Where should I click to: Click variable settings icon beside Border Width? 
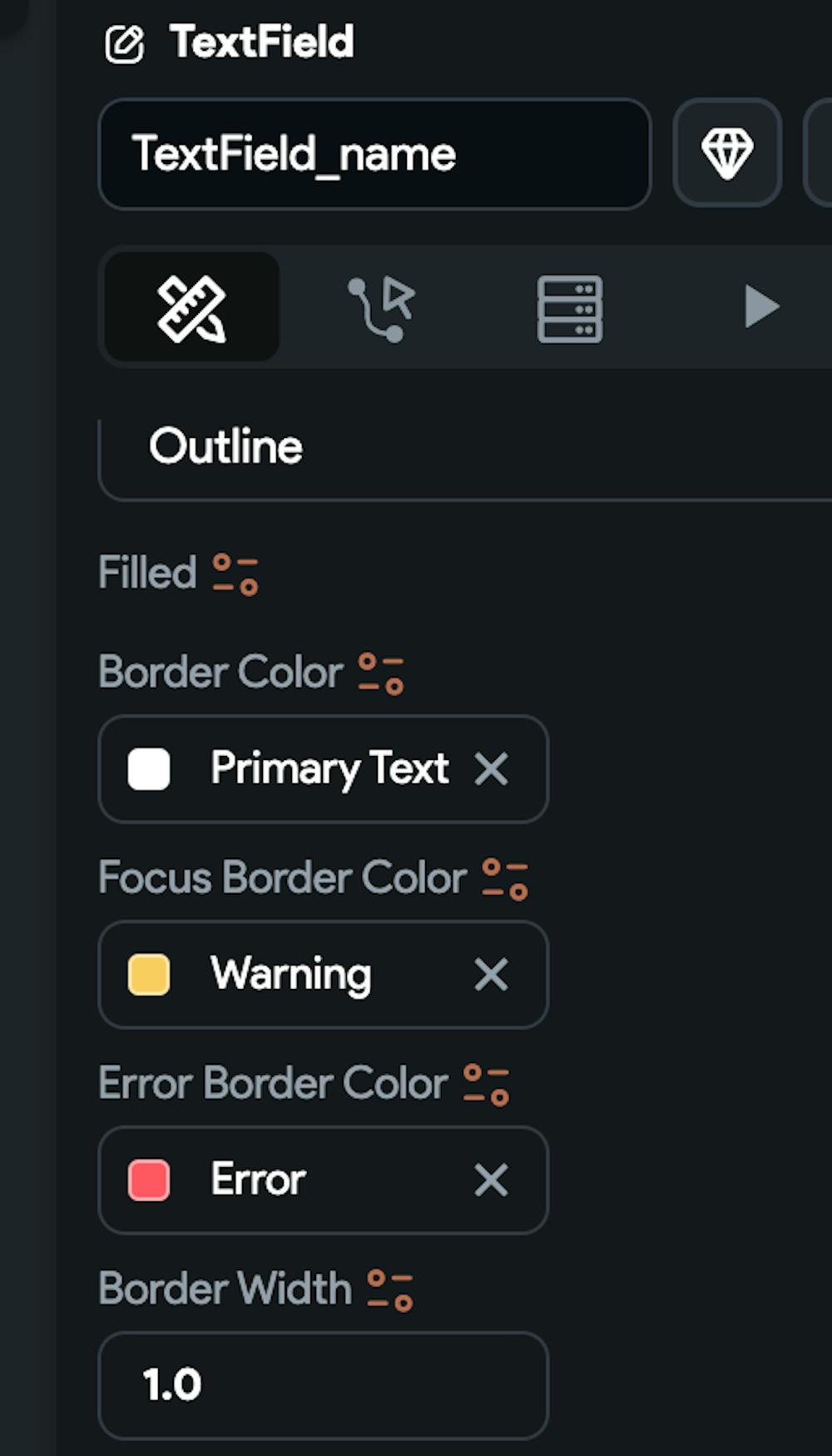click(390, 1290)
